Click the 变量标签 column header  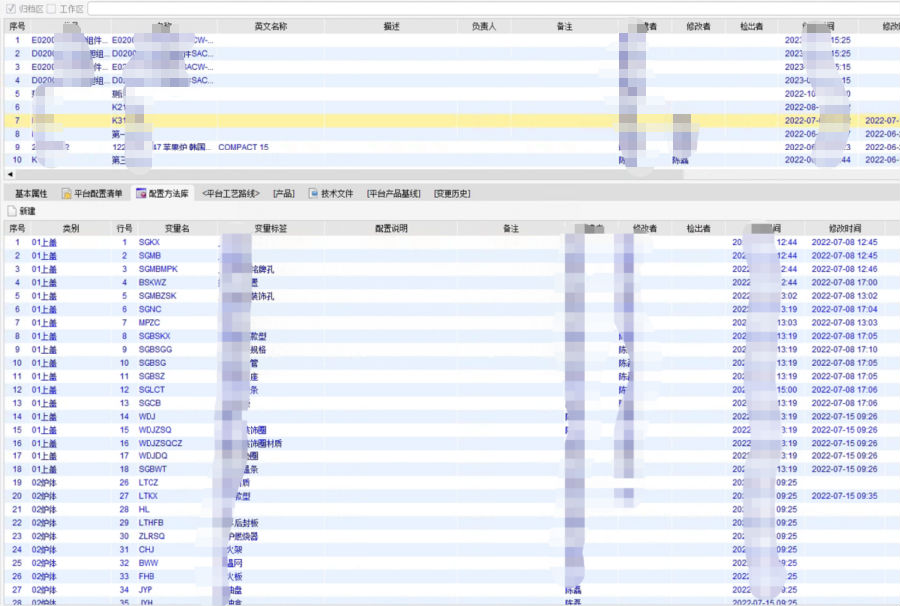point(270,228)
